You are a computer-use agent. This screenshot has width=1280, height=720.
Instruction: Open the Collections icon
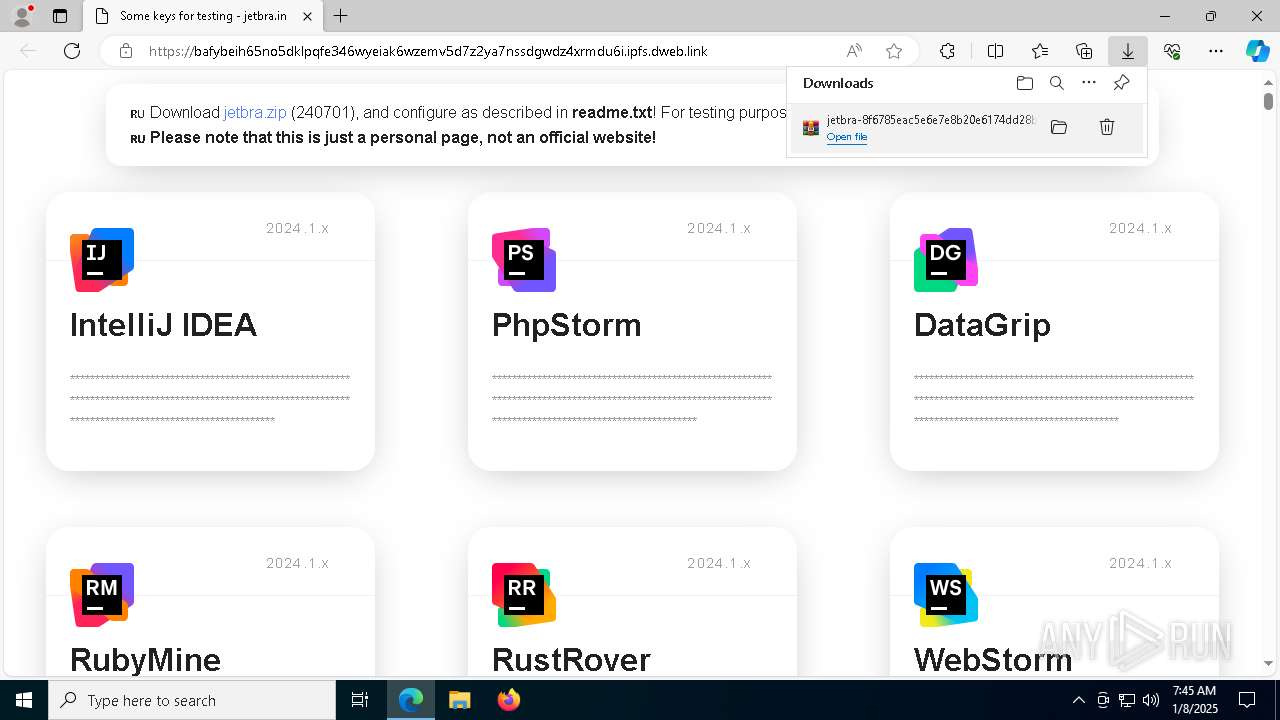1084,51
